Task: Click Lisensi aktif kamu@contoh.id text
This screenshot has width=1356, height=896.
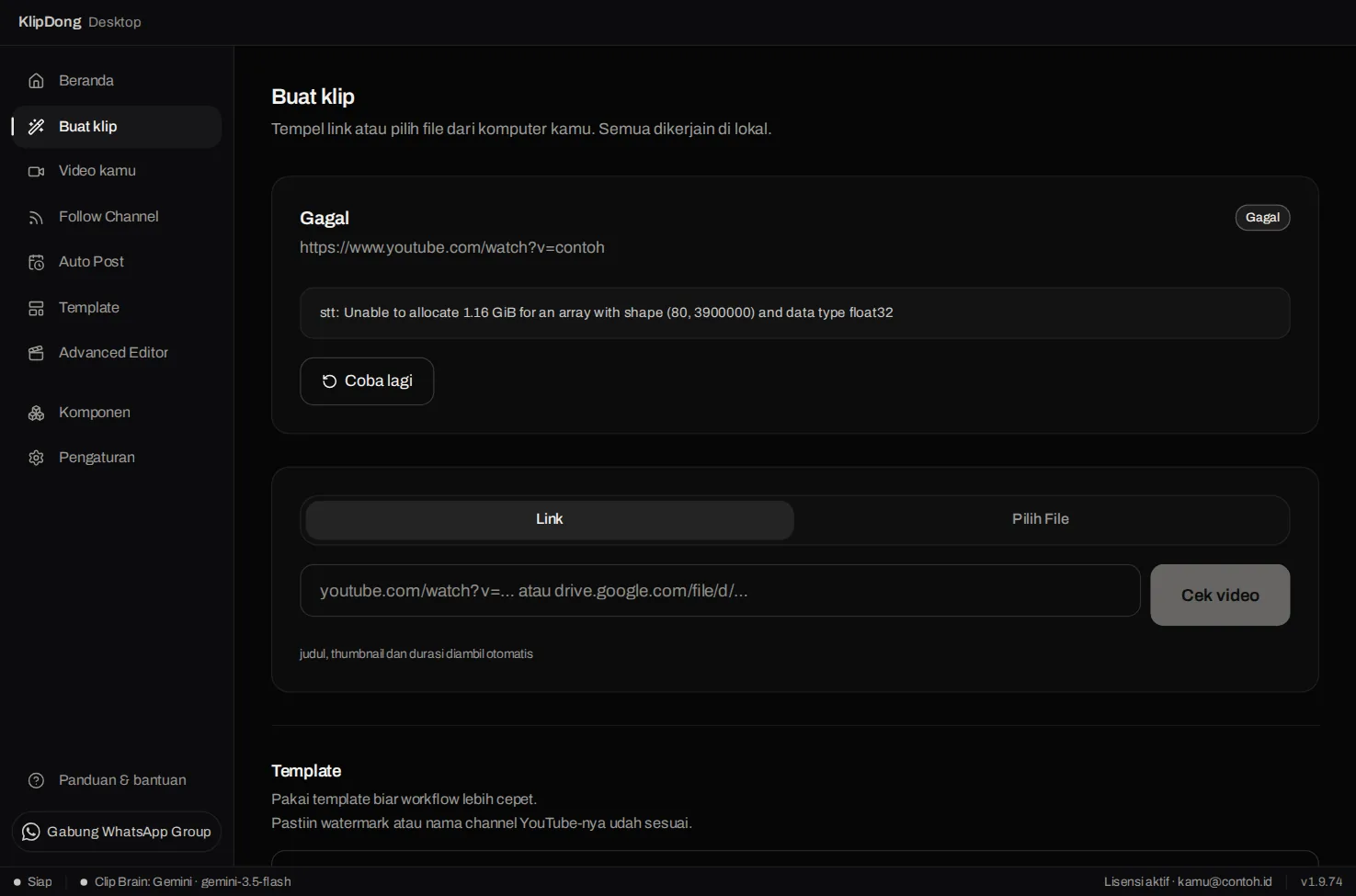Action: pos(1188,882)
